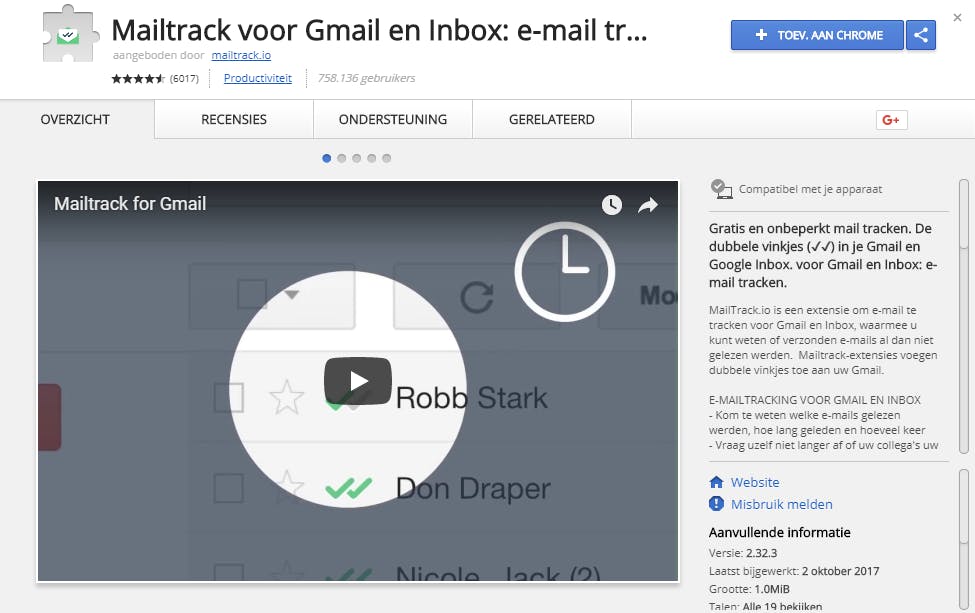Click the Mailtrack puzzle-piece extension icon

(x=70, y=34)
